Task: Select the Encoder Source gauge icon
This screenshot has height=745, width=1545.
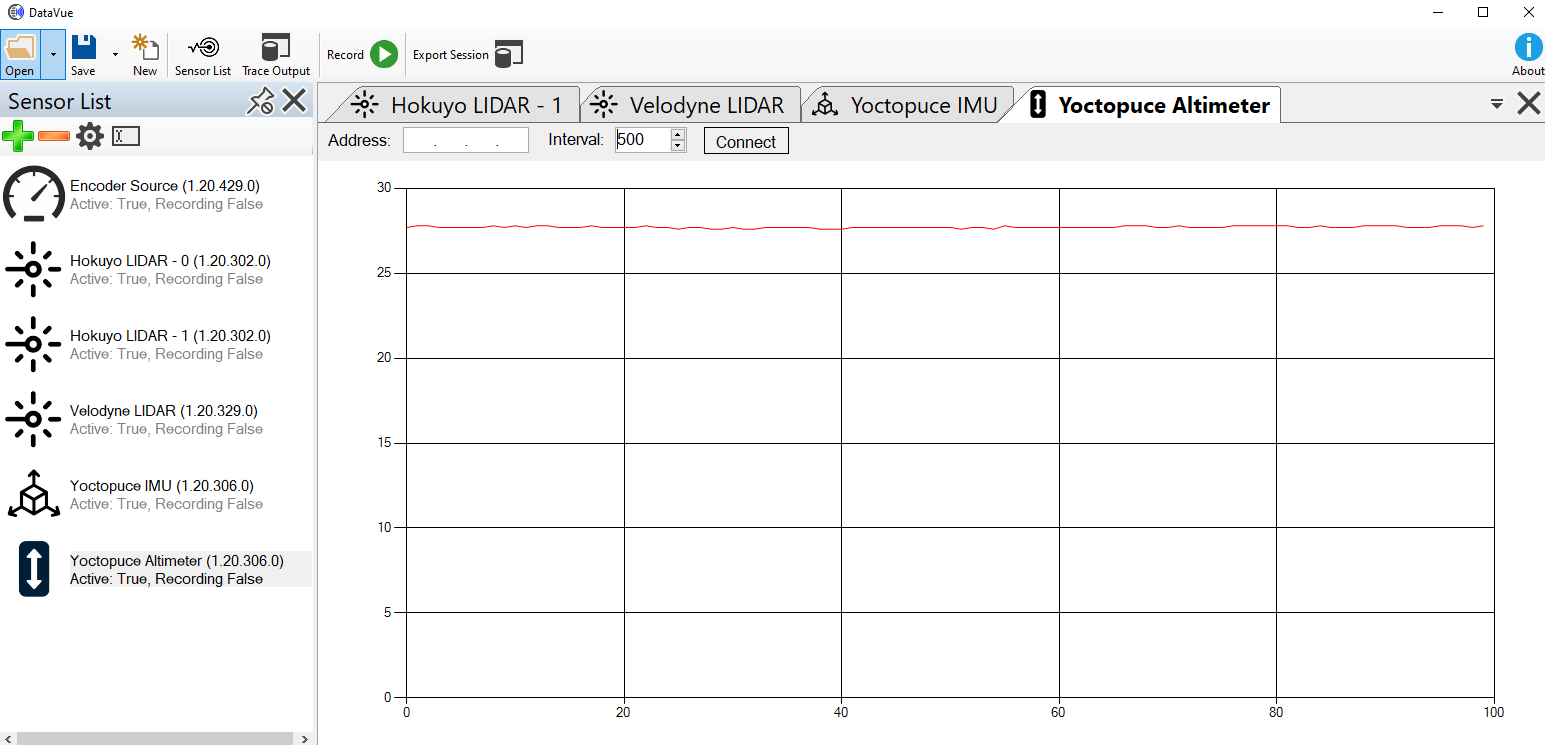Action: point(34,194)
